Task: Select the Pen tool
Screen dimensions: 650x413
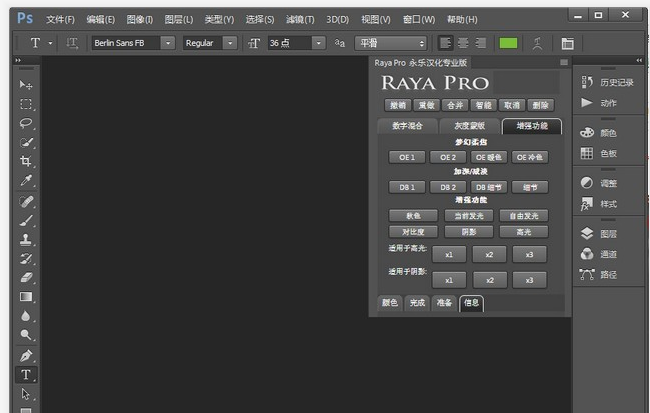Action: pyautogui.click(x=26, y=355)
